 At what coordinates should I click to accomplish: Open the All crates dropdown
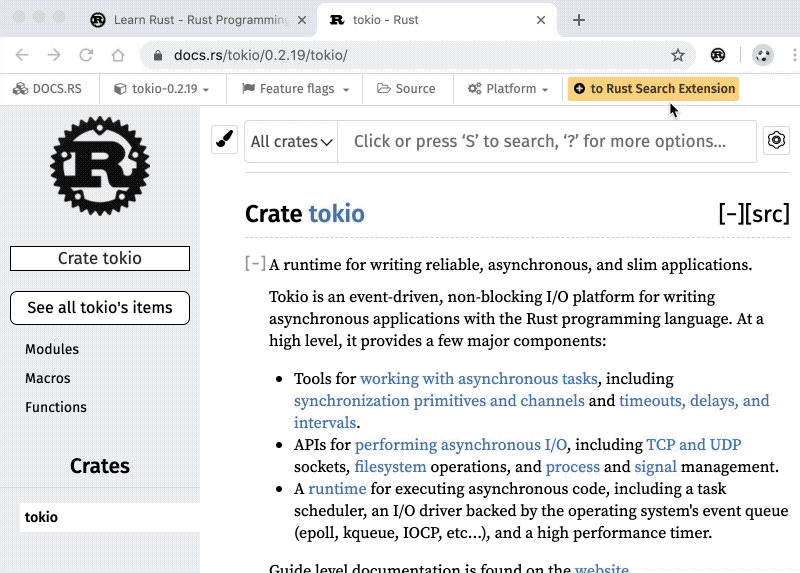point(291,141)
